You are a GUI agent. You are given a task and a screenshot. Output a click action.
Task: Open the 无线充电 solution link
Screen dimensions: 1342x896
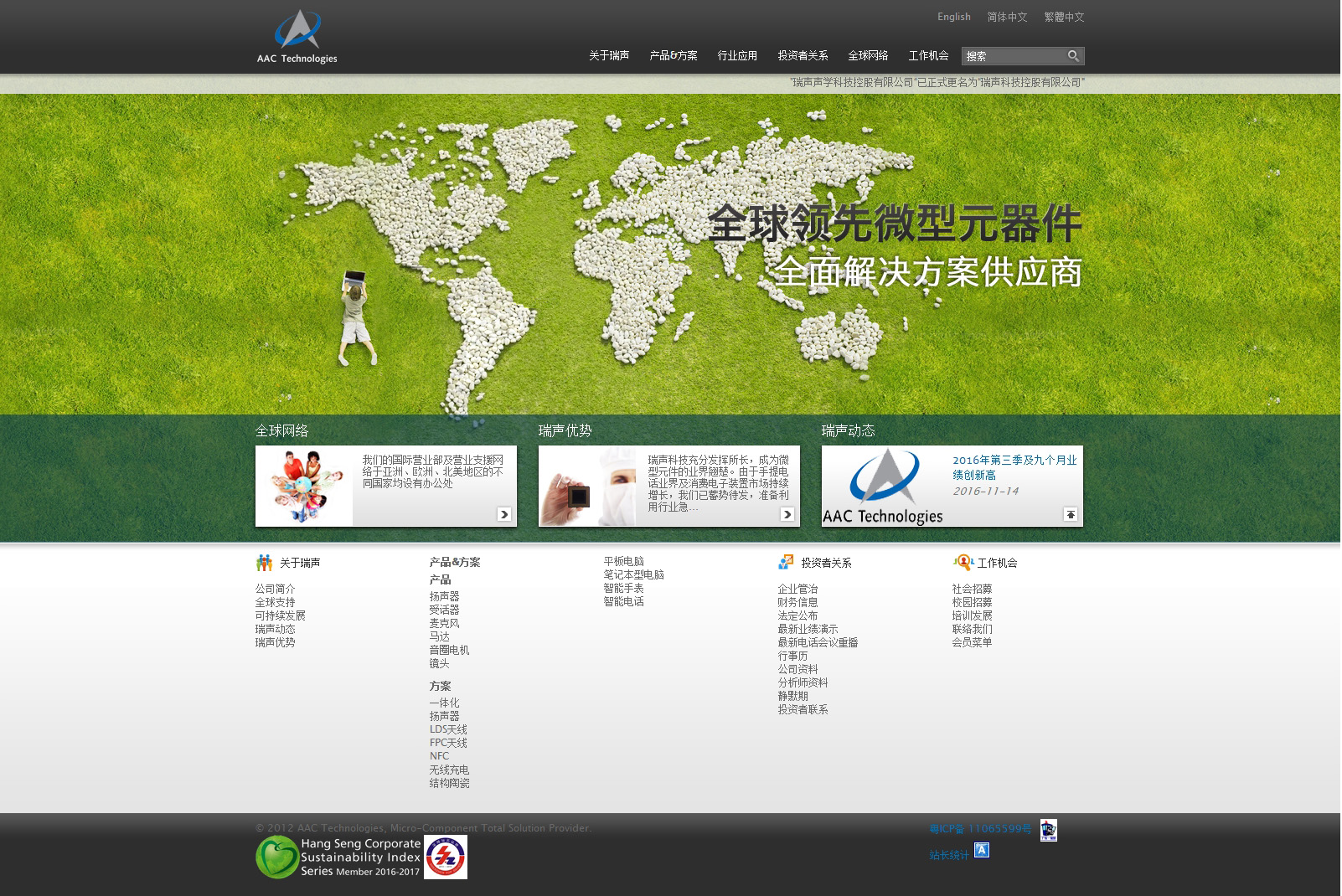click(x=449, y=770)
